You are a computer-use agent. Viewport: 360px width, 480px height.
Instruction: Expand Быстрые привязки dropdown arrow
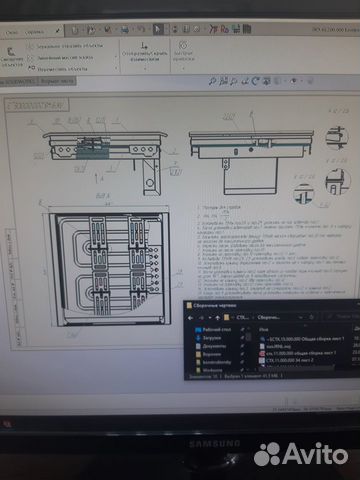pos(183,68)
